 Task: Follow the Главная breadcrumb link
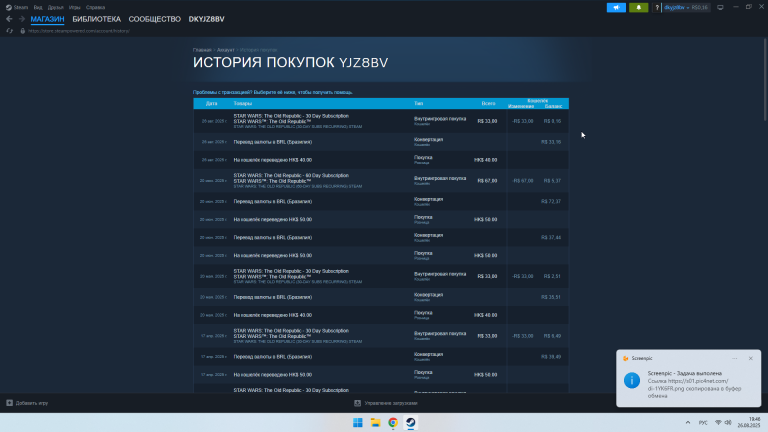pyautogui.click(x=202, y=50)
